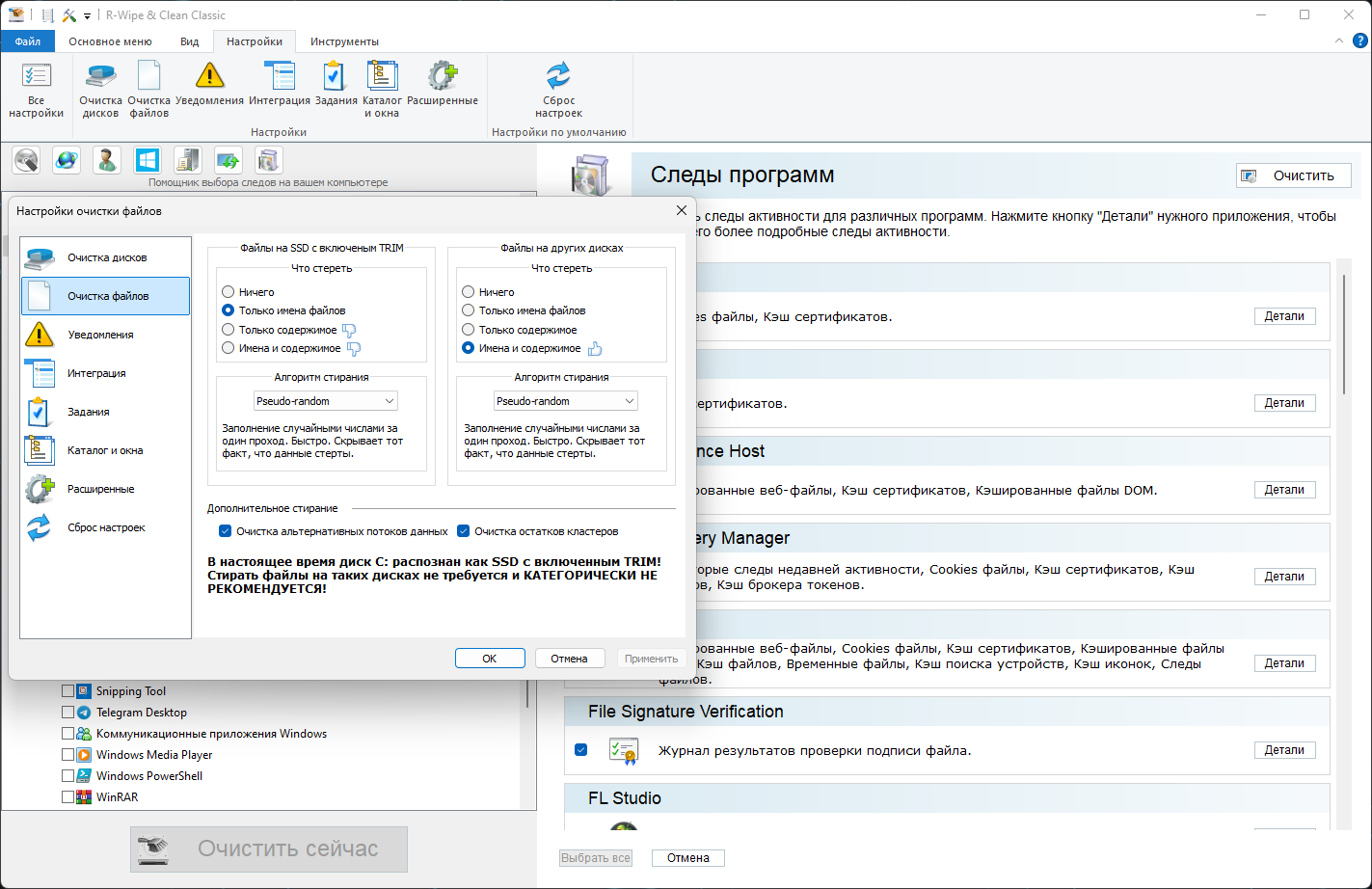The image size is (1372, 889).
Task: Toggle the Очистка остатков кластеров checkbox
Action: pos(464,531)
